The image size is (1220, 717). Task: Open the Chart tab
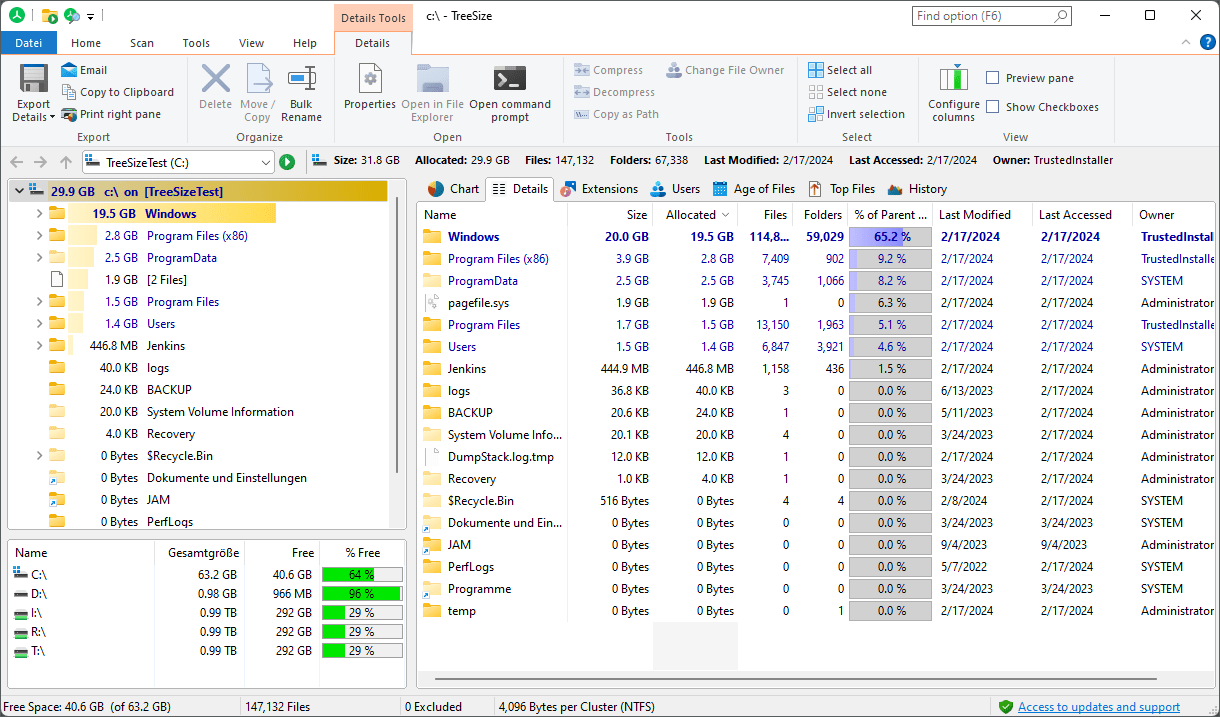point(454,189)
